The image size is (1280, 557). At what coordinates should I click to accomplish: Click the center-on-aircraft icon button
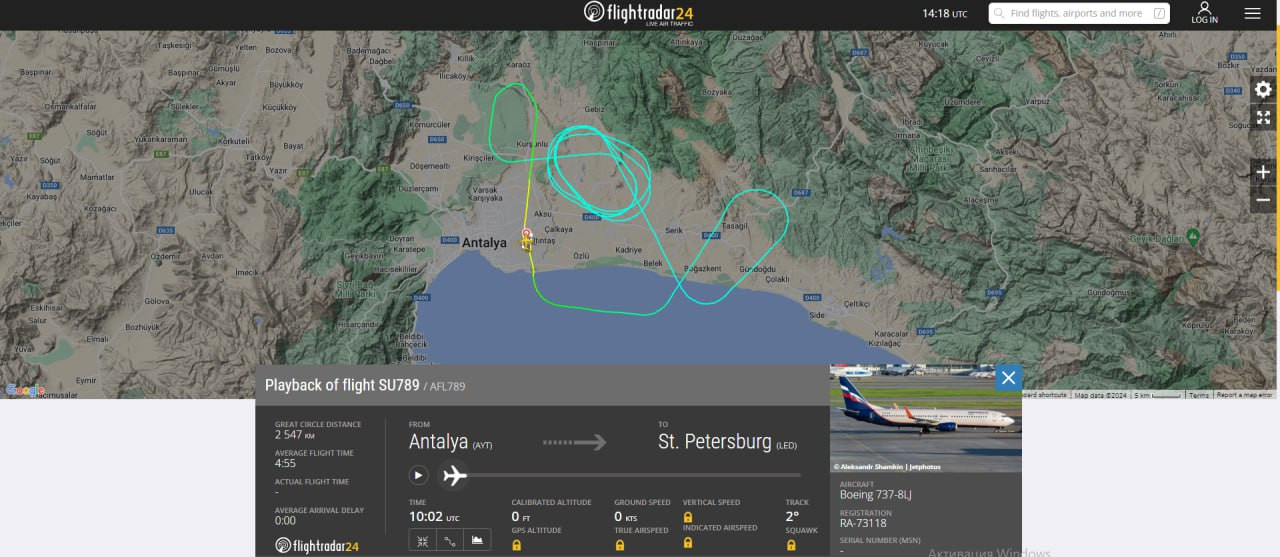point(423,540)
